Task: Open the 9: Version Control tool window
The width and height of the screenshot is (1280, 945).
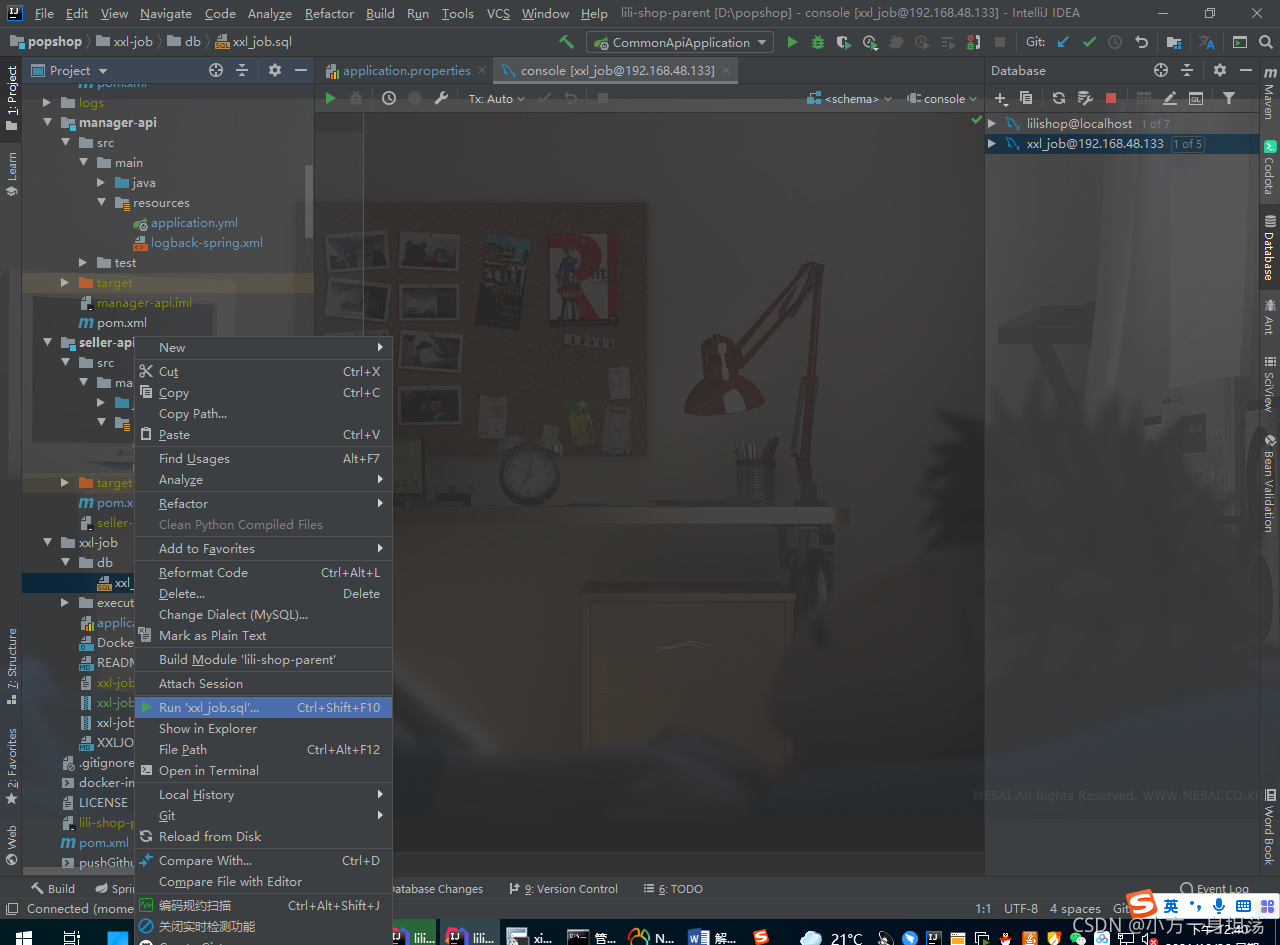Action: [x=563, y=888]
